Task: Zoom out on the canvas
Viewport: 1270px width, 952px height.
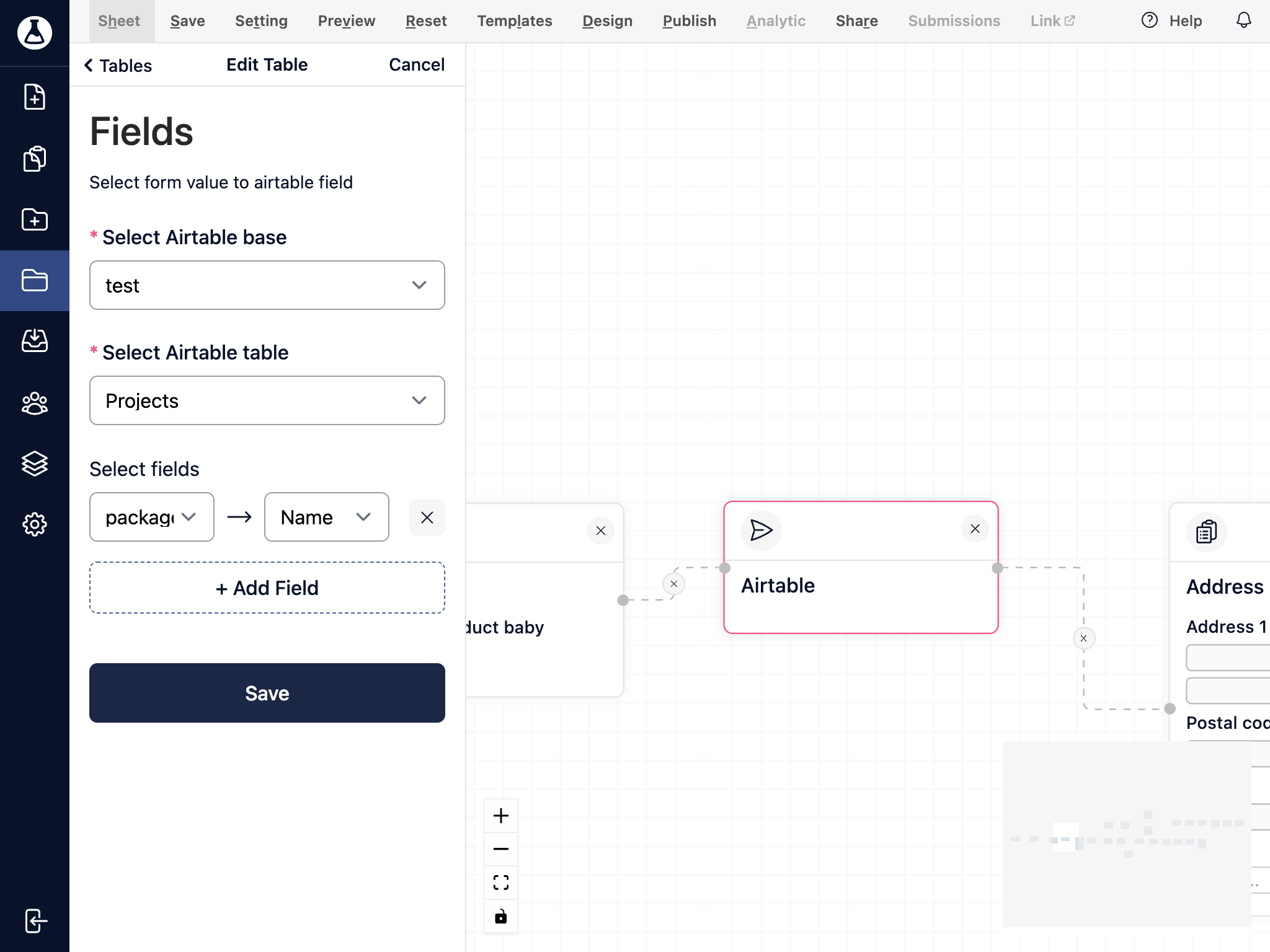Action: tap(501, 849)
